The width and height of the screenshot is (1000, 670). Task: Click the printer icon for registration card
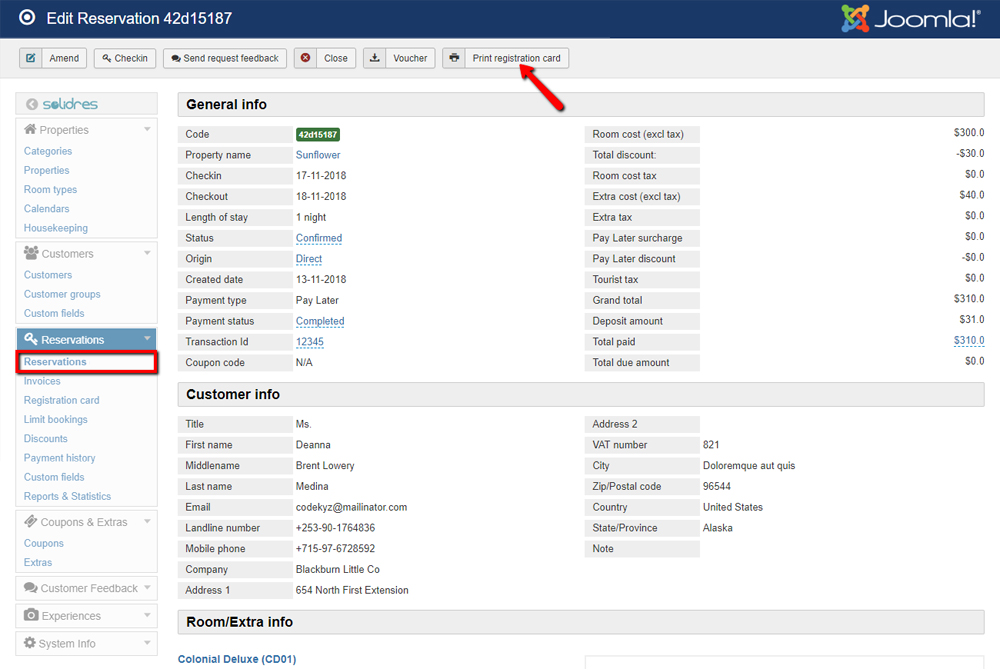(x=455, y=58)
